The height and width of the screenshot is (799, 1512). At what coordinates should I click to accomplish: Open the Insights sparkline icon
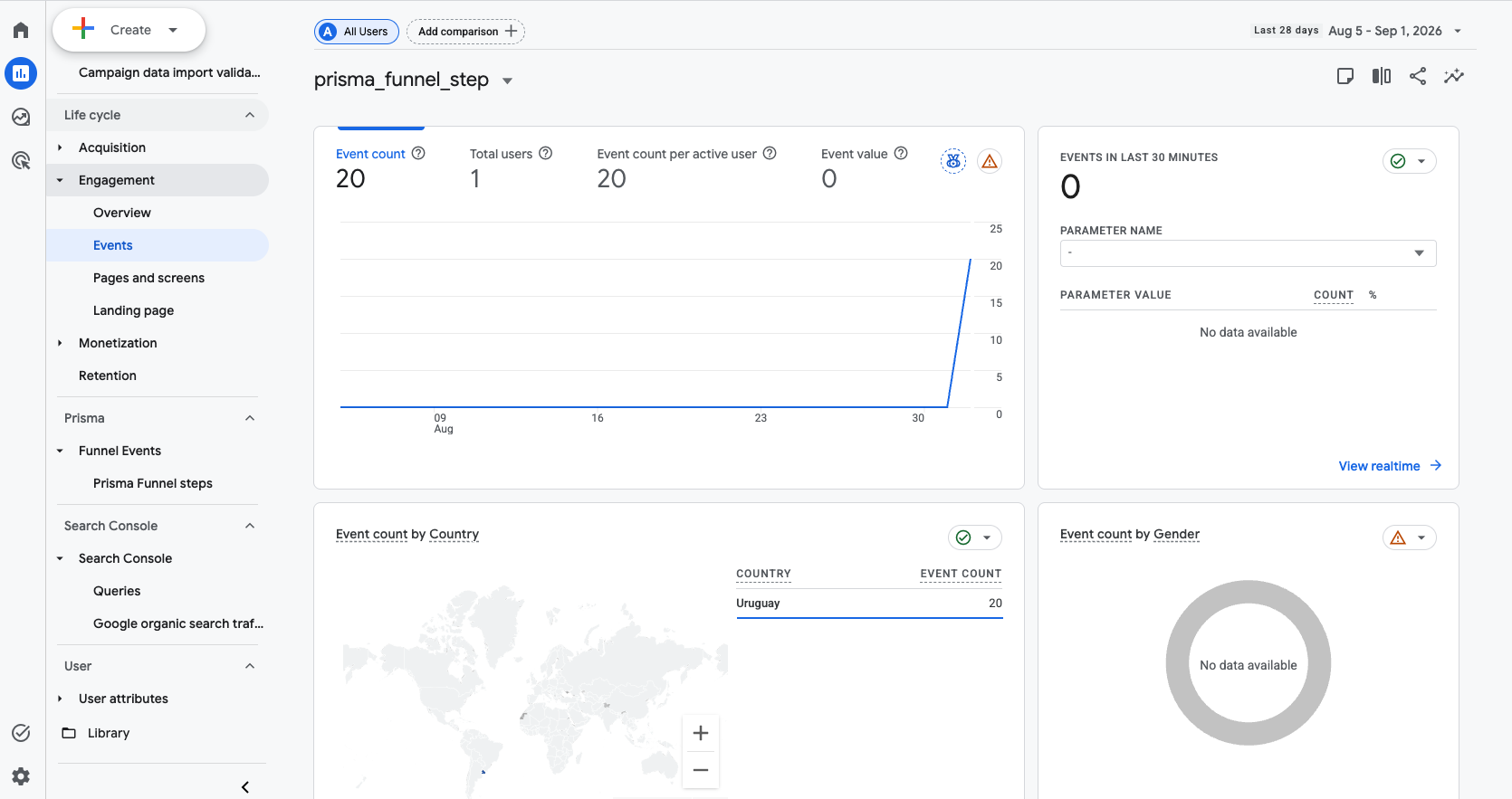[x=1454, y=76]
